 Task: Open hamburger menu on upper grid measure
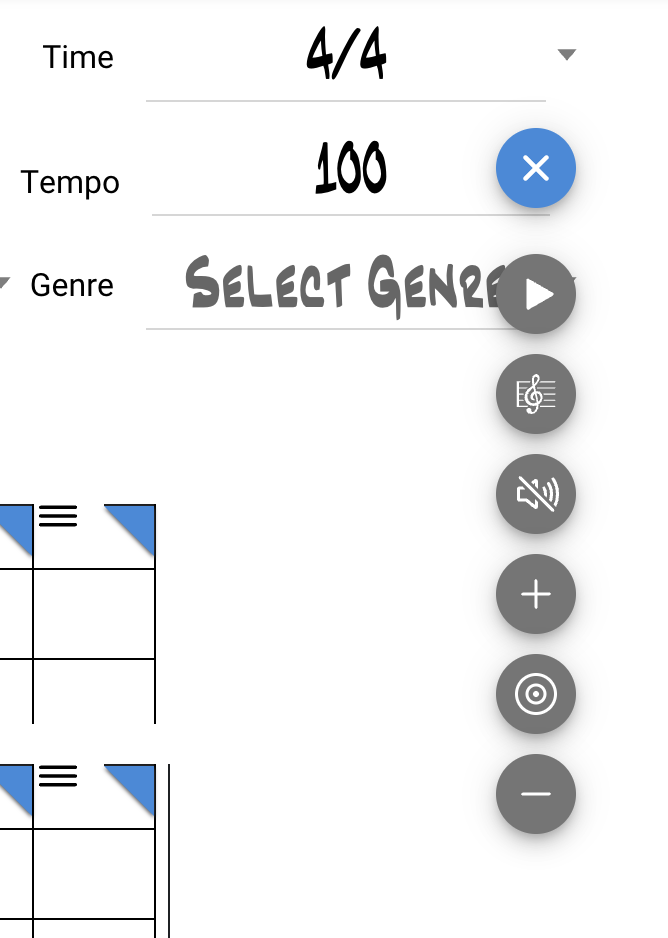point(58,516)
